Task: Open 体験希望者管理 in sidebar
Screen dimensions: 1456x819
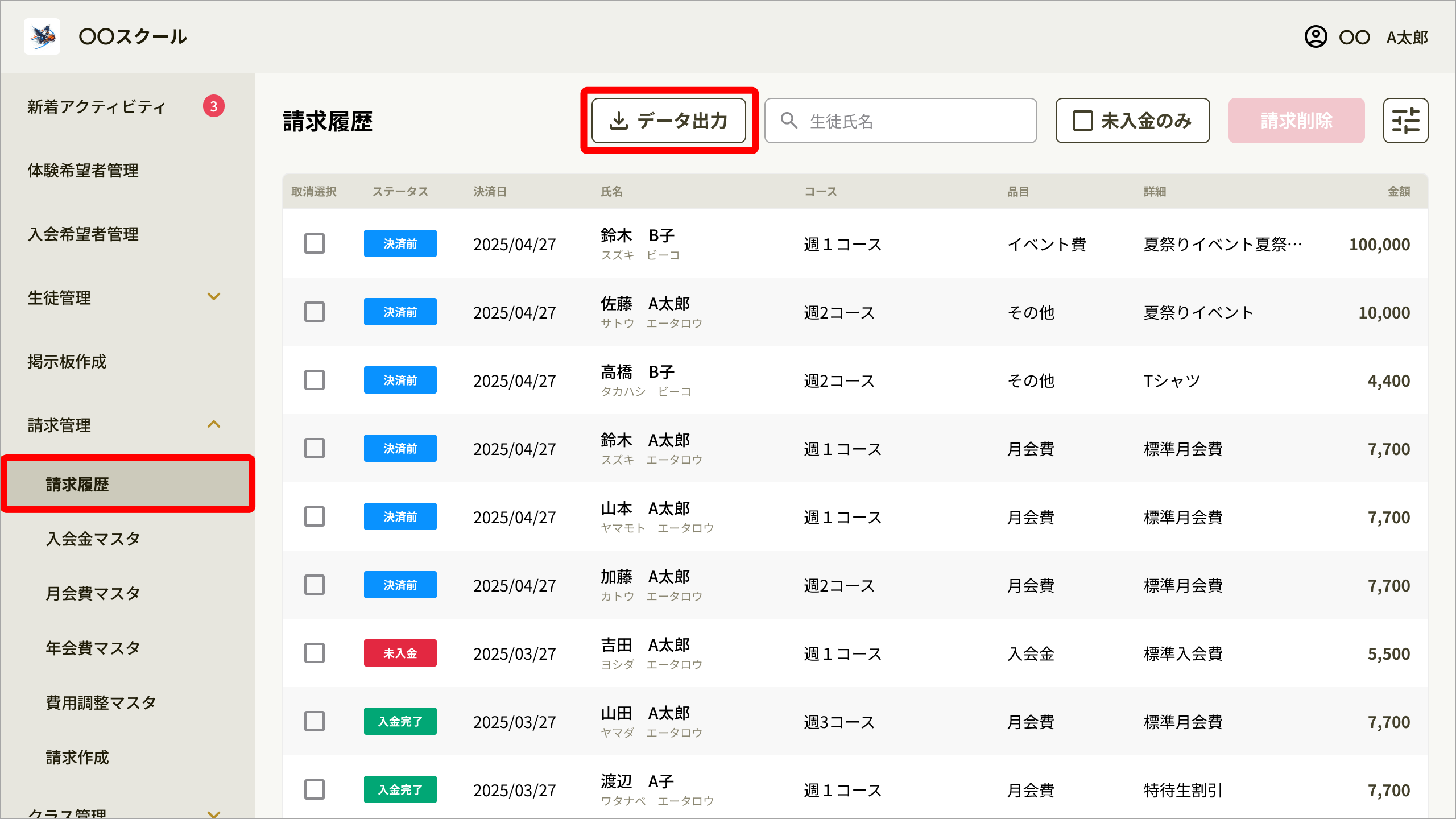Action: [83, 171]
